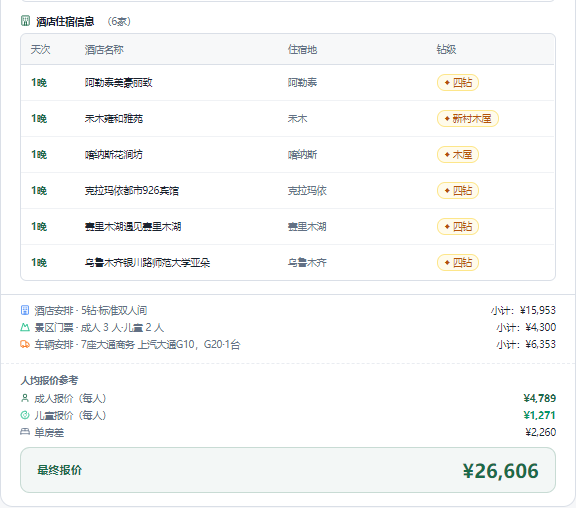This screenshot has height=508, width=576.
Task: Click the 赛里木湖 location cell
Action: tap(307, 226)
